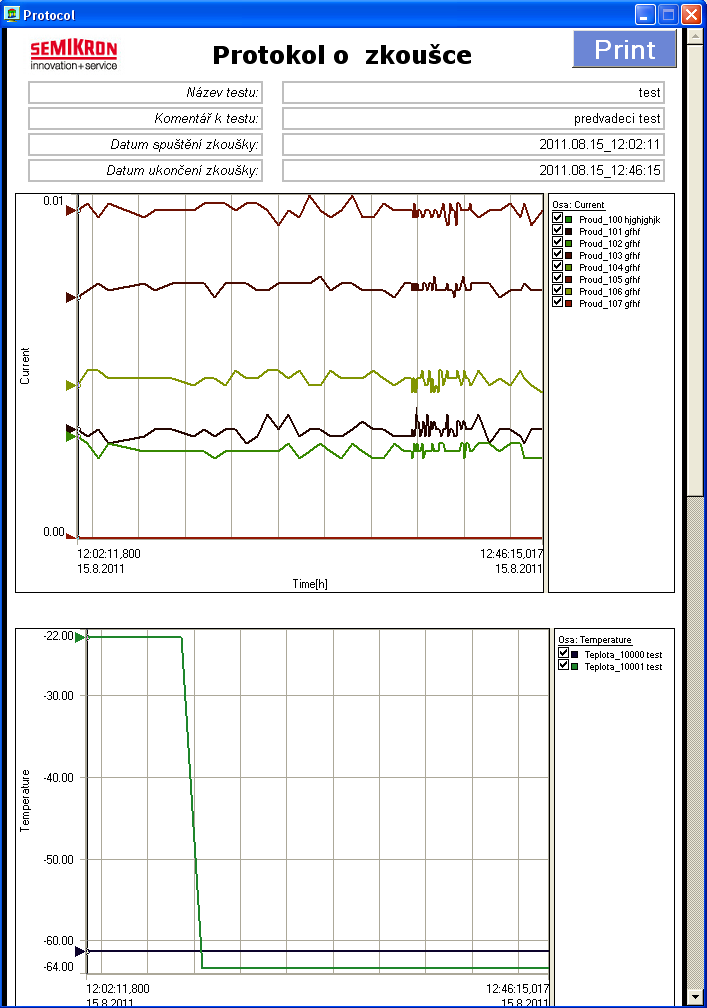Disable the Proud_107 gfhf series

pyautogui.click(x=558, y=303)
